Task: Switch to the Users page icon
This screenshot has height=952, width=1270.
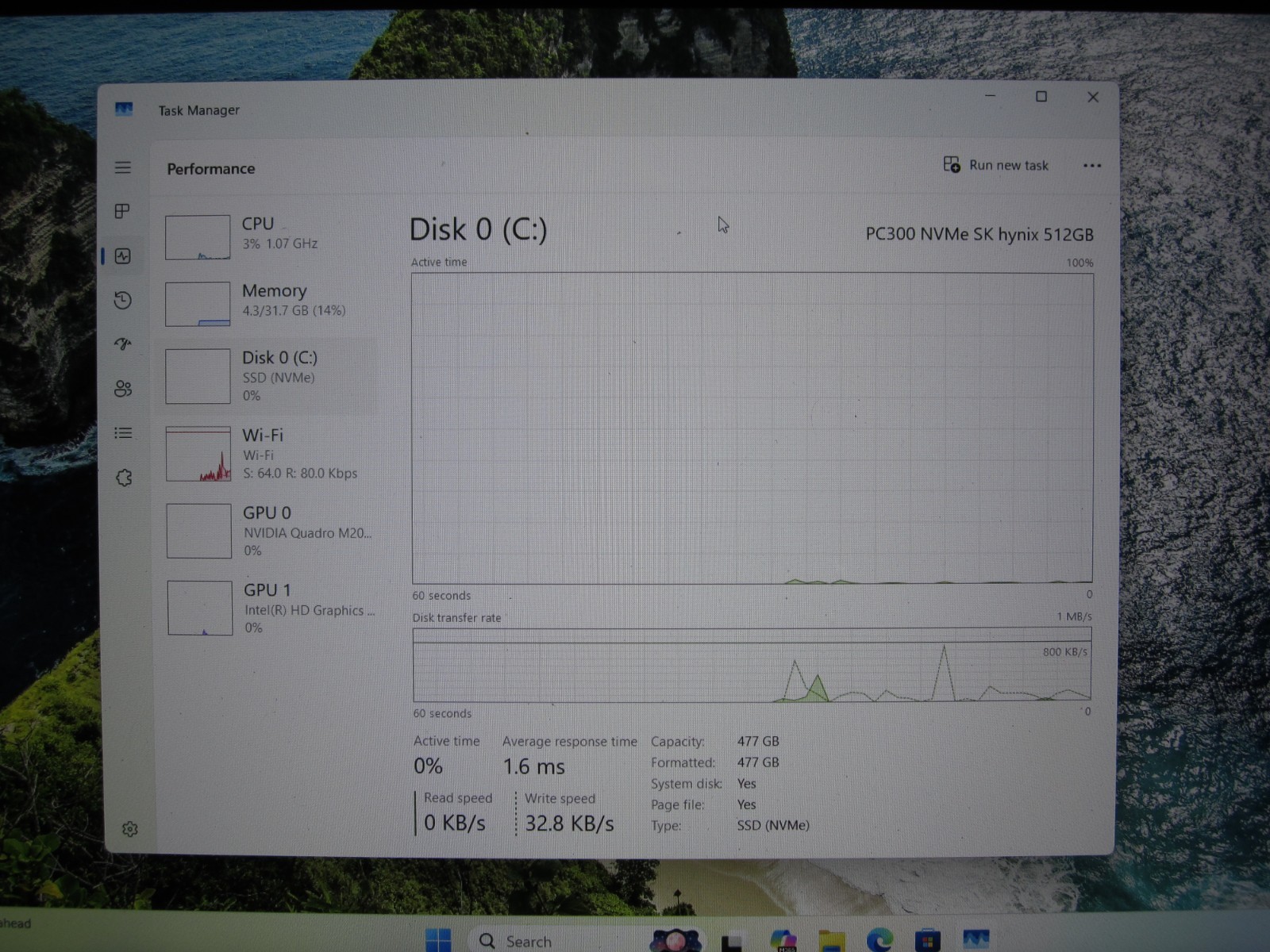Action: [x=122, y=389]
